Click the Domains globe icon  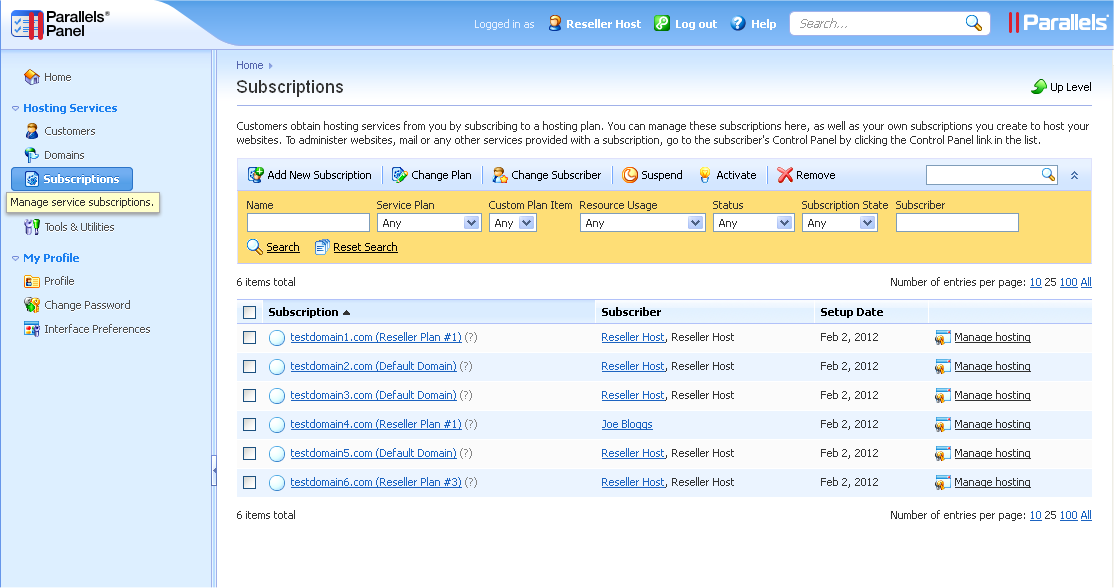coord(32,155)
